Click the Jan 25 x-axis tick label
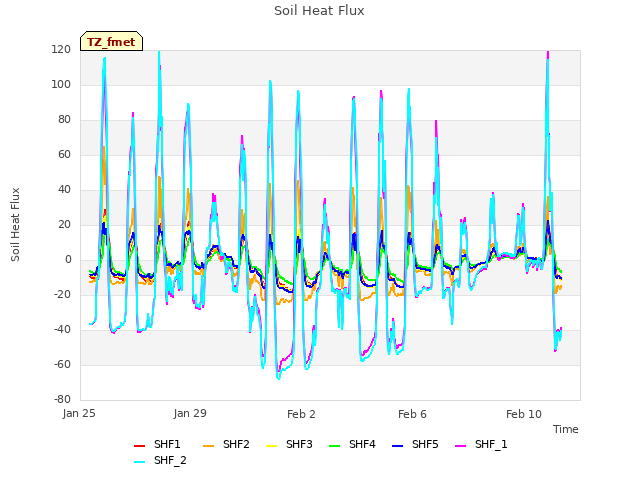This screenshot has height=480, width=640. 79,414
